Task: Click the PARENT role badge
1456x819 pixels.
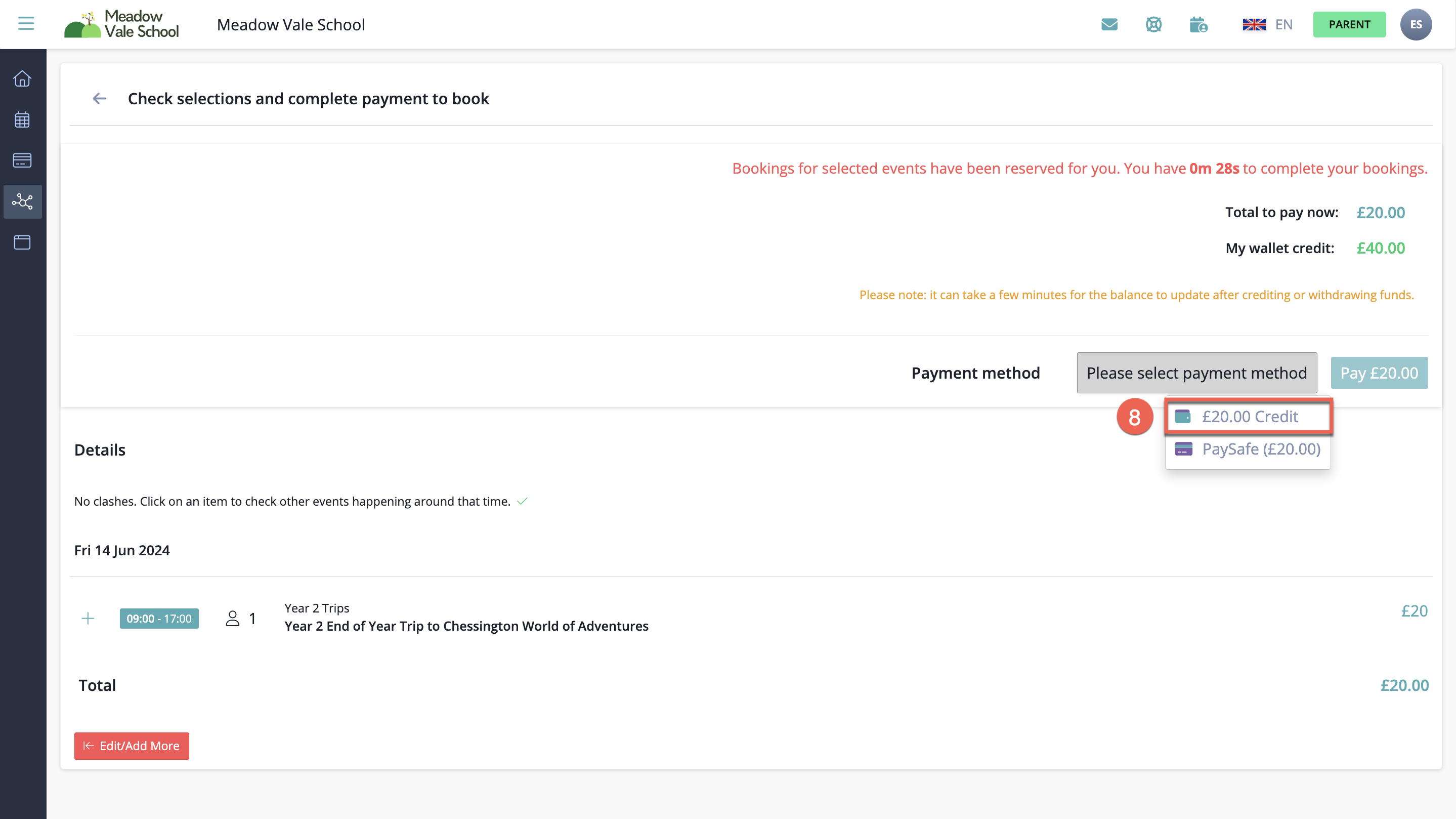Action: 1349,24
